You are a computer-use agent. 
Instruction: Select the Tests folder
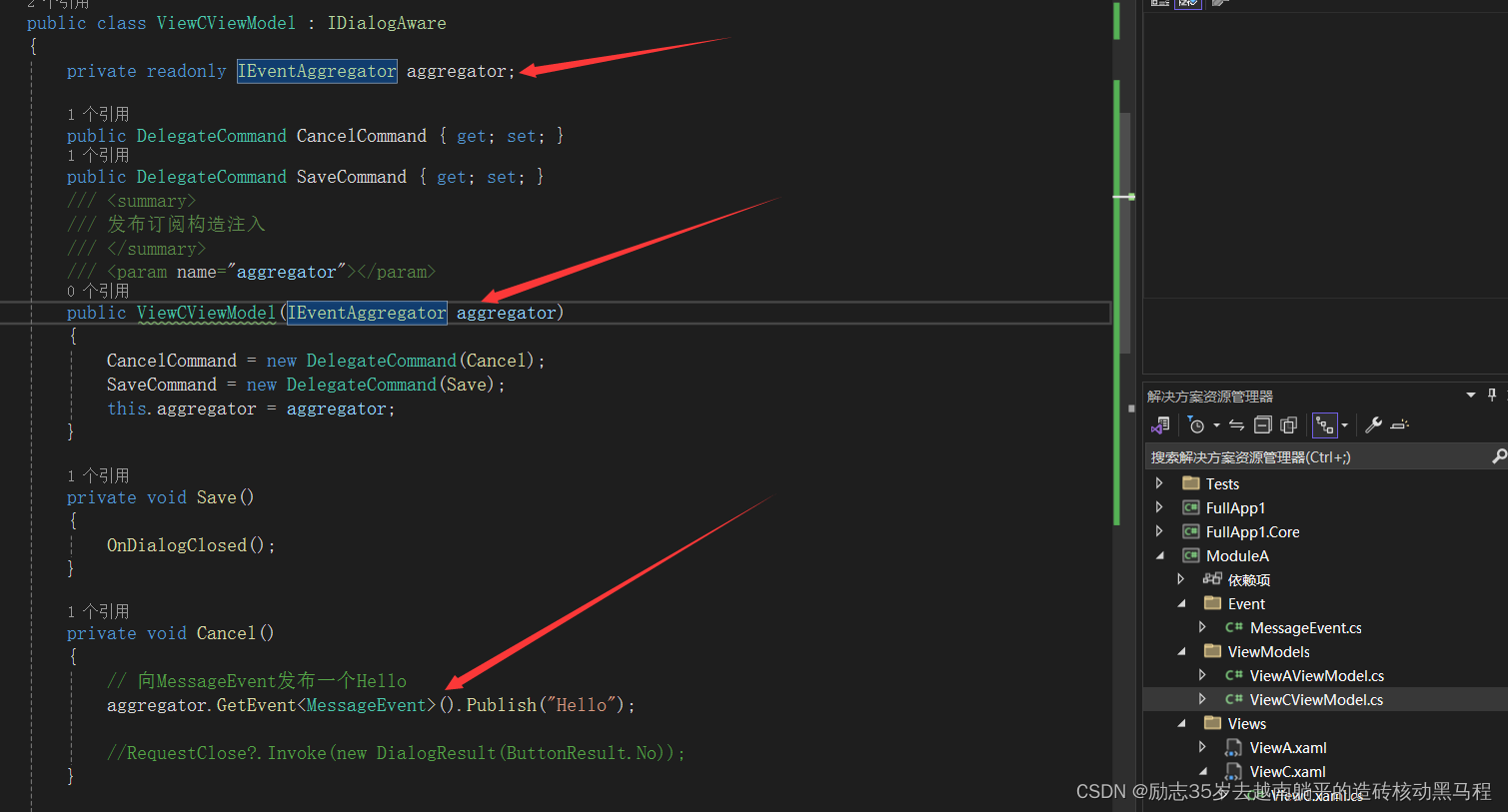point(1222,483)
